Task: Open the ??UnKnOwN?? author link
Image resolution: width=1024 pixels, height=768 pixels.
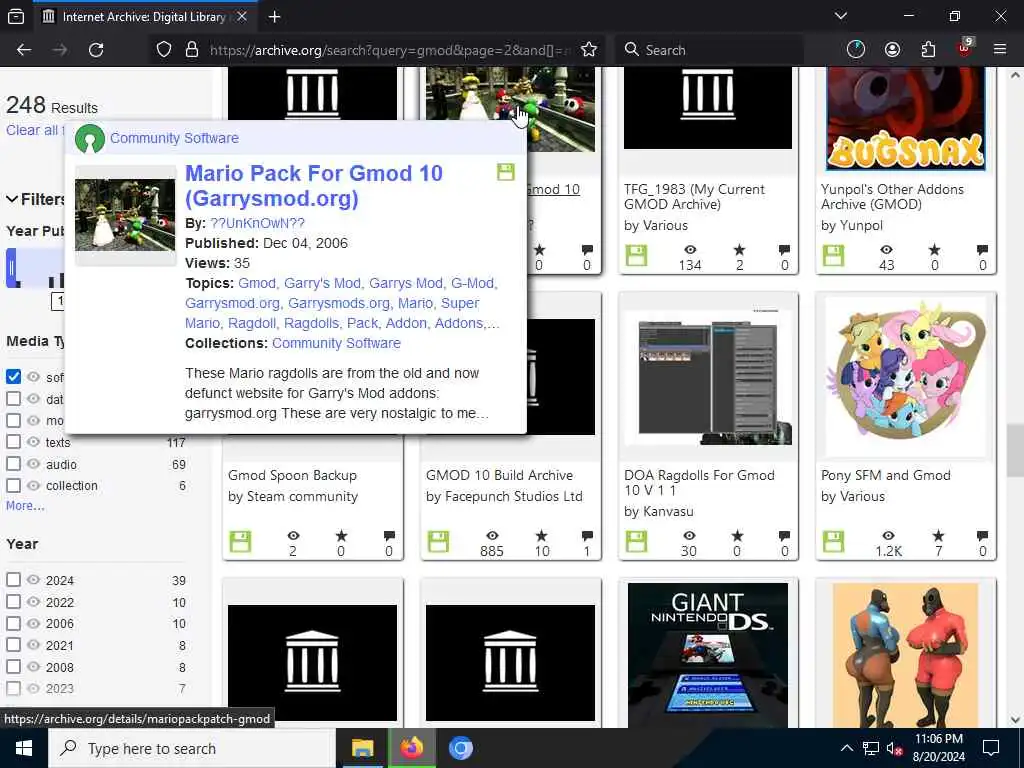Action: coord(257,223)
